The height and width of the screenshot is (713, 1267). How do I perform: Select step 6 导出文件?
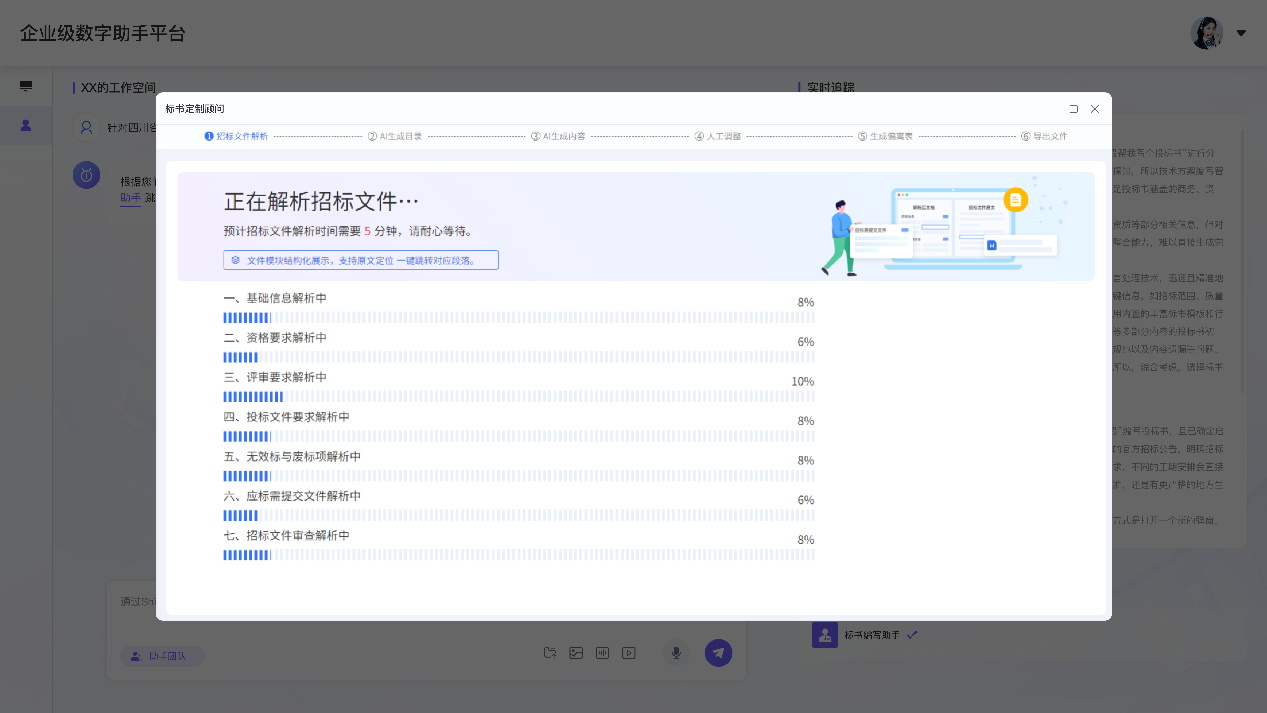coord(1044,136)
